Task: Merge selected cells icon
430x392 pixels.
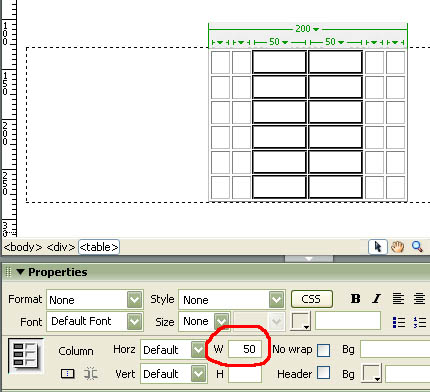Action: tap(68, 374)
